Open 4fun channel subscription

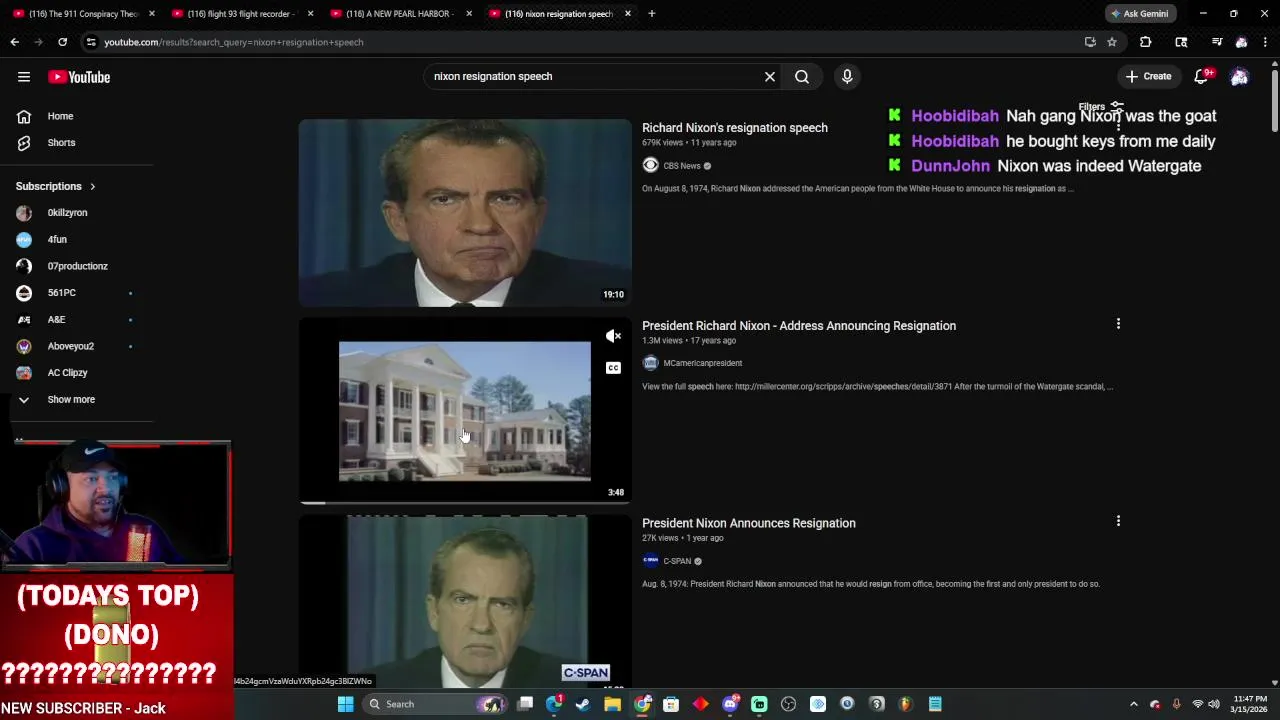tap(57, 239)
